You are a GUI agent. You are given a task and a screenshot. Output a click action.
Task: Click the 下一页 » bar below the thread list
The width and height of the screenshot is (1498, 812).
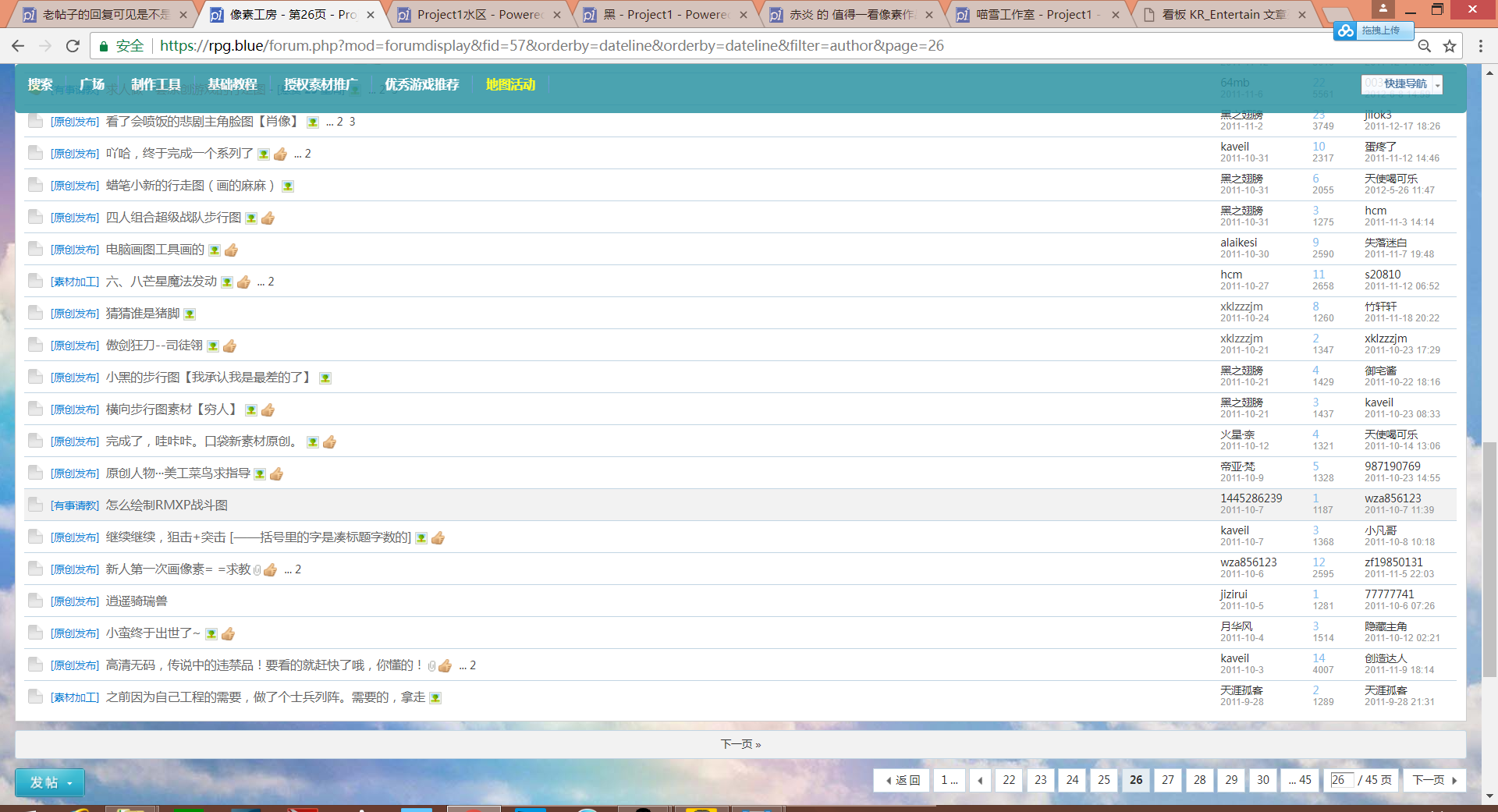[x=740, y=744]
